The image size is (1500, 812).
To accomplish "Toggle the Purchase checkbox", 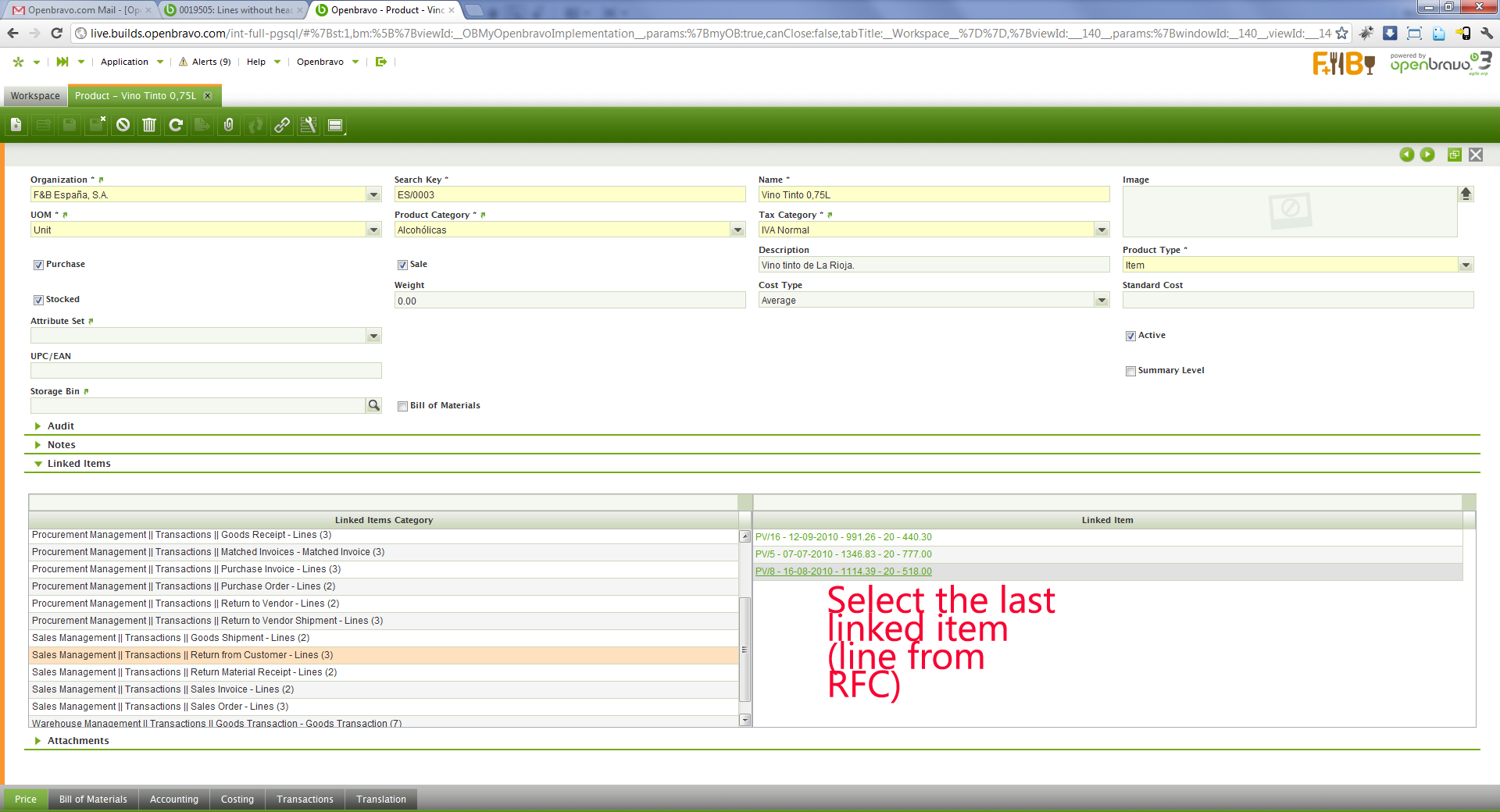I will point(38,265).
